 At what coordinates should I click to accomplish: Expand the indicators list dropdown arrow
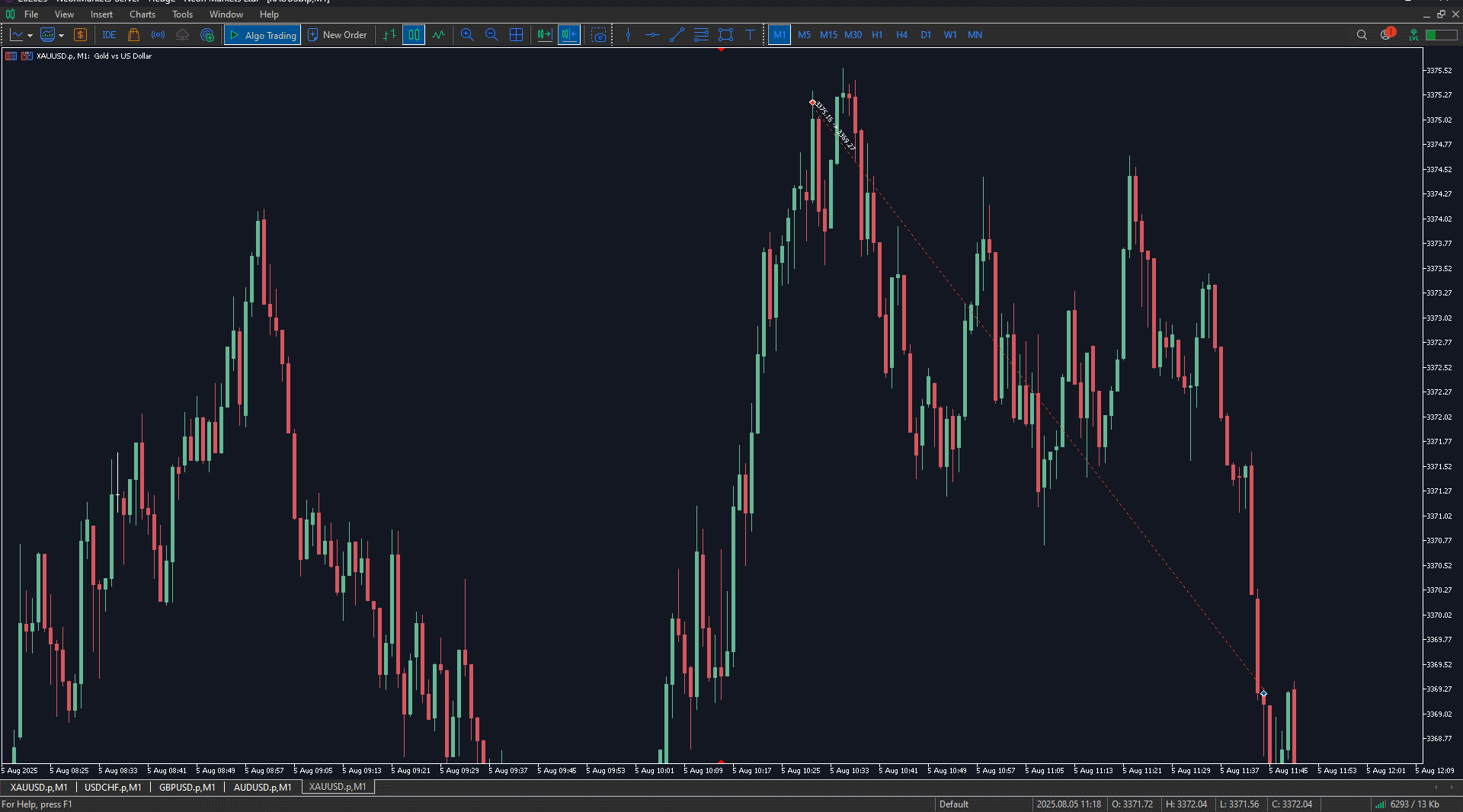pos(61,35)
